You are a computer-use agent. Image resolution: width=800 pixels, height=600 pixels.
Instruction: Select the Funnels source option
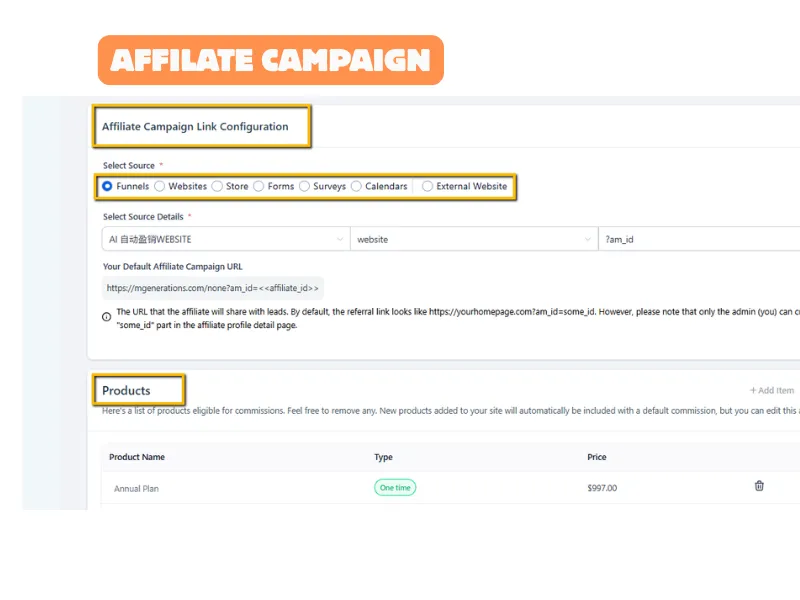[108, 186]
